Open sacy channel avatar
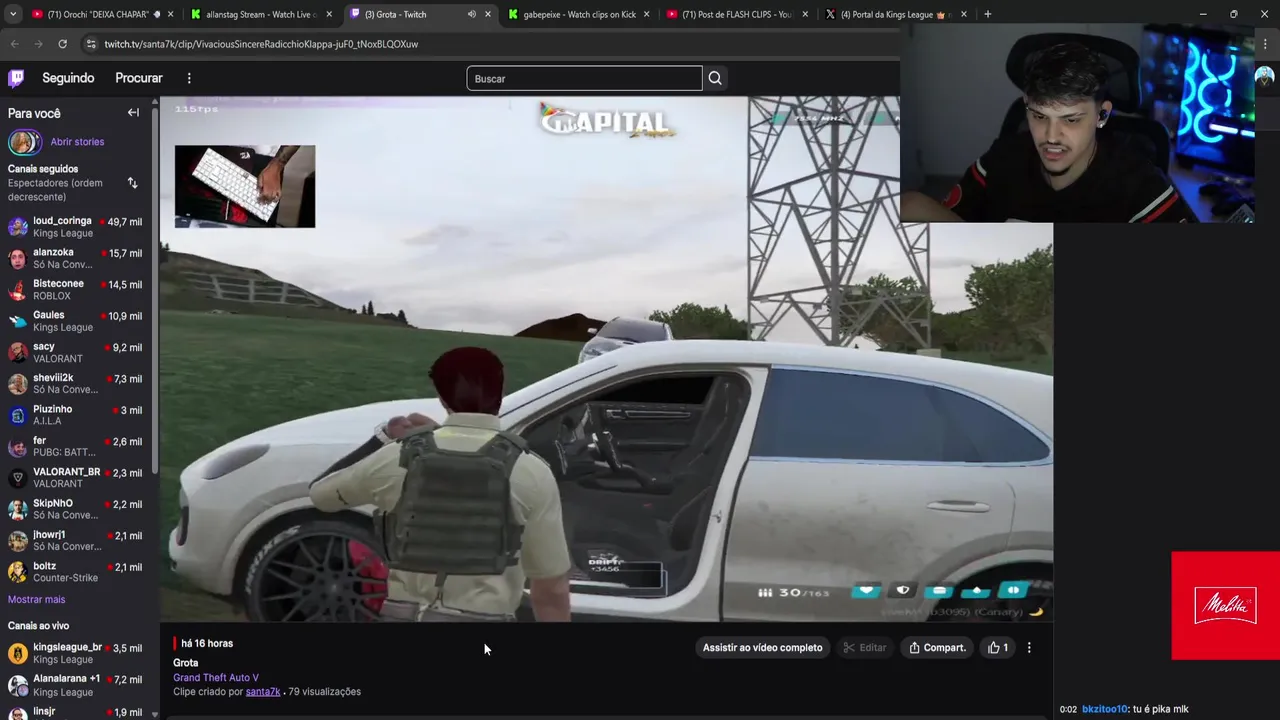The image size is (1280, 720). point(18,353)
